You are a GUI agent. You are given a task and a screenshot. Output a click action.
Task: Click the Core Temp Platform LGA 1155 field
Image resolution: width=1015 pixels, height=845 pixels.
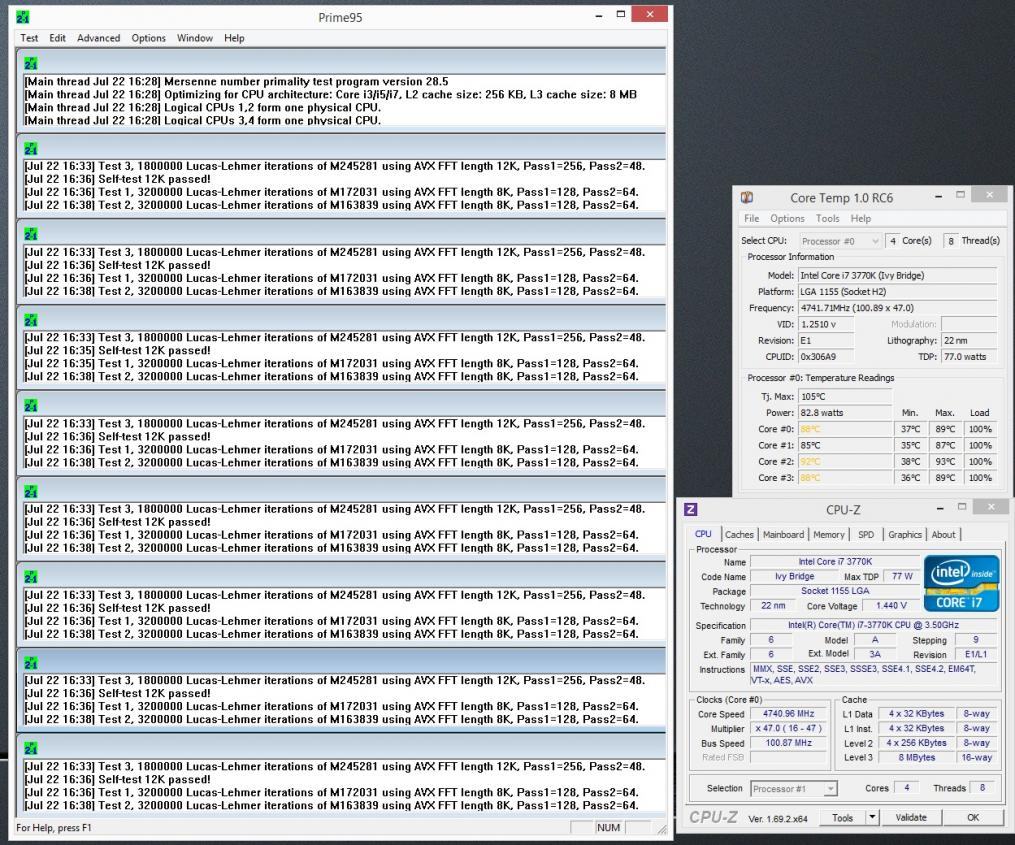[x=897, y=292]
